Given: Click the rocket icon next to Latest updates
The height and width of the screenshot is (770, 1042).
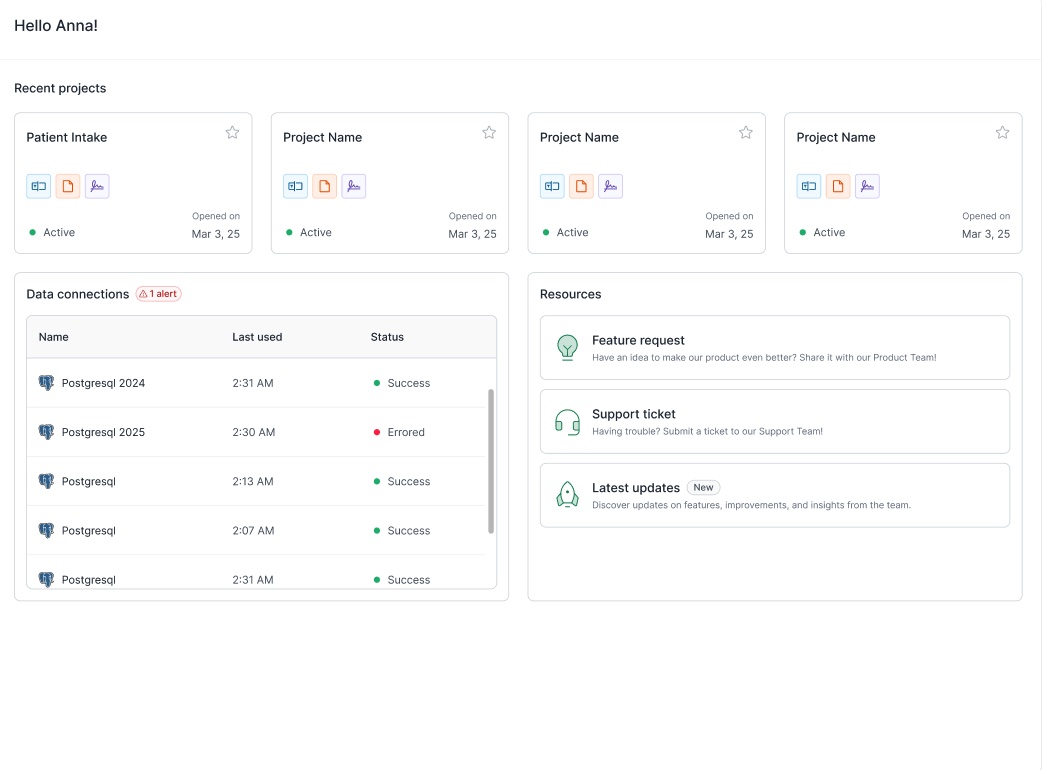Looking at the screenshot, I should [x=567, y=494].
